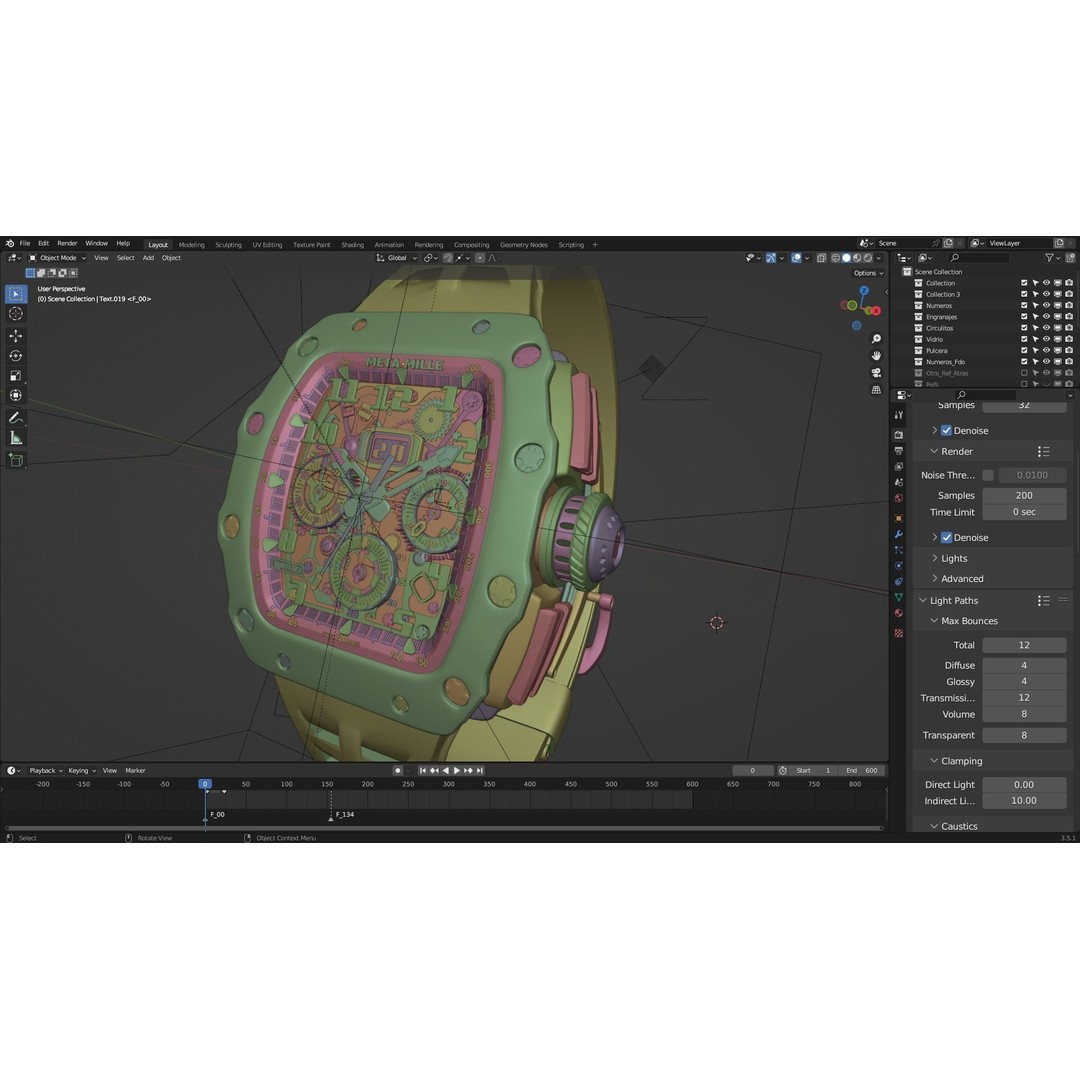The image size is (1080, 1080).
Task: Open the Transform Orientation Global dropdown
Action: [396, 257]
